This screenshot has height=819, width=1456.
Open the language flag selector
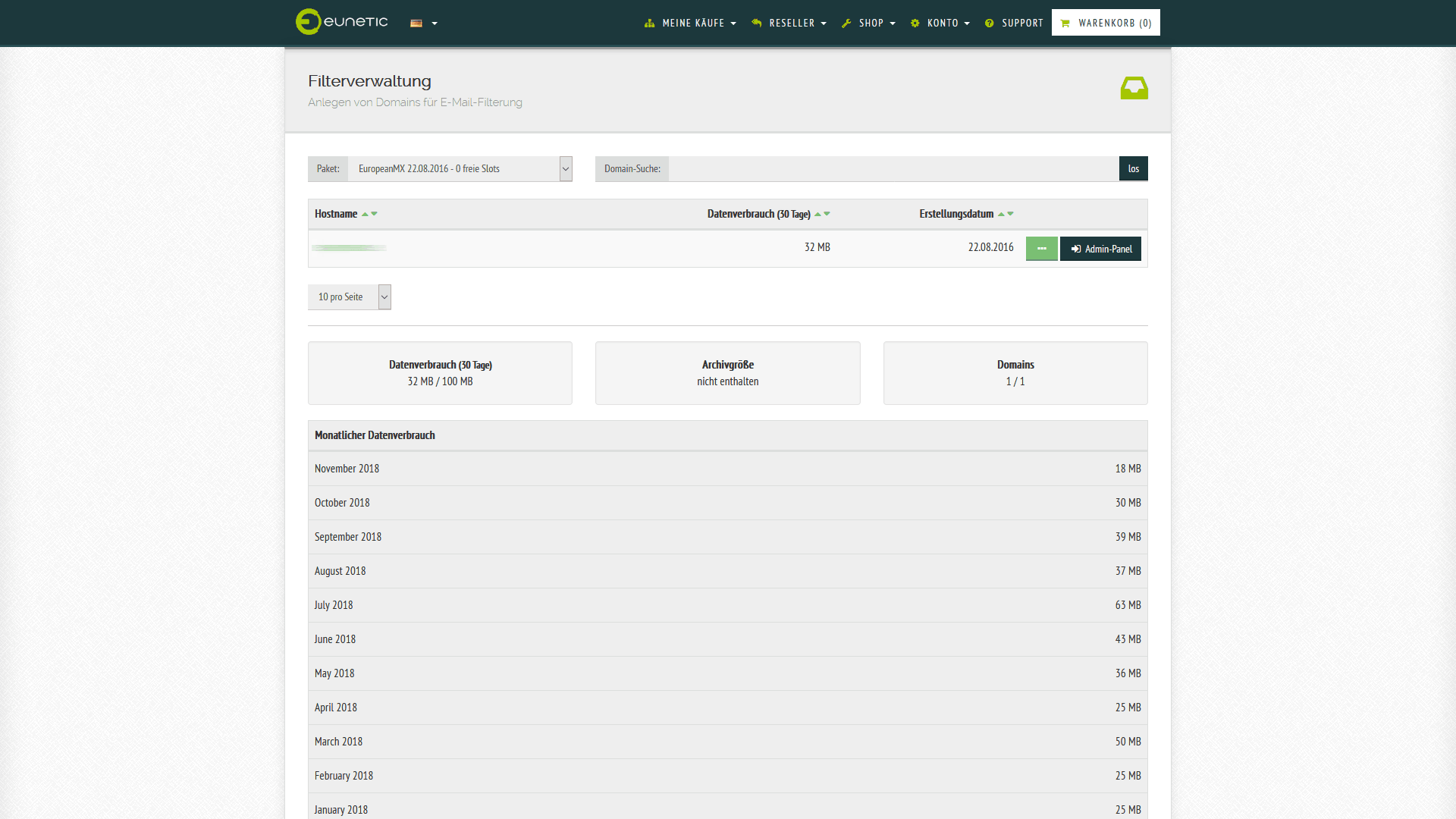coord(423,24)
